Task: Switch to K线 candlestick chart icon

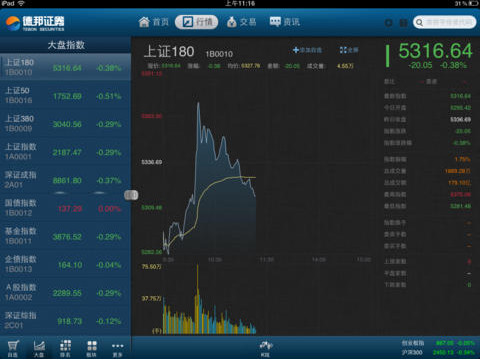Action: tap(266, 348)
